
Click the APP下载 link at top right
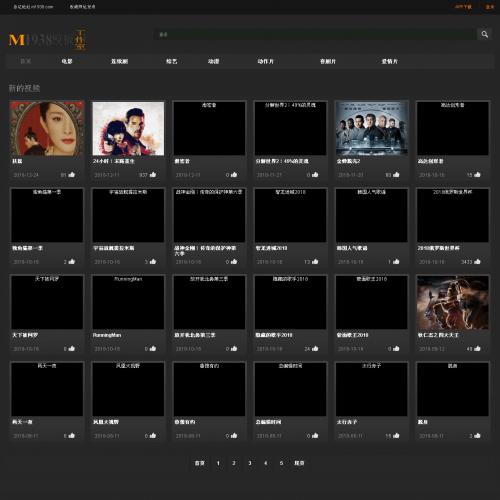[x=464, y=7]
